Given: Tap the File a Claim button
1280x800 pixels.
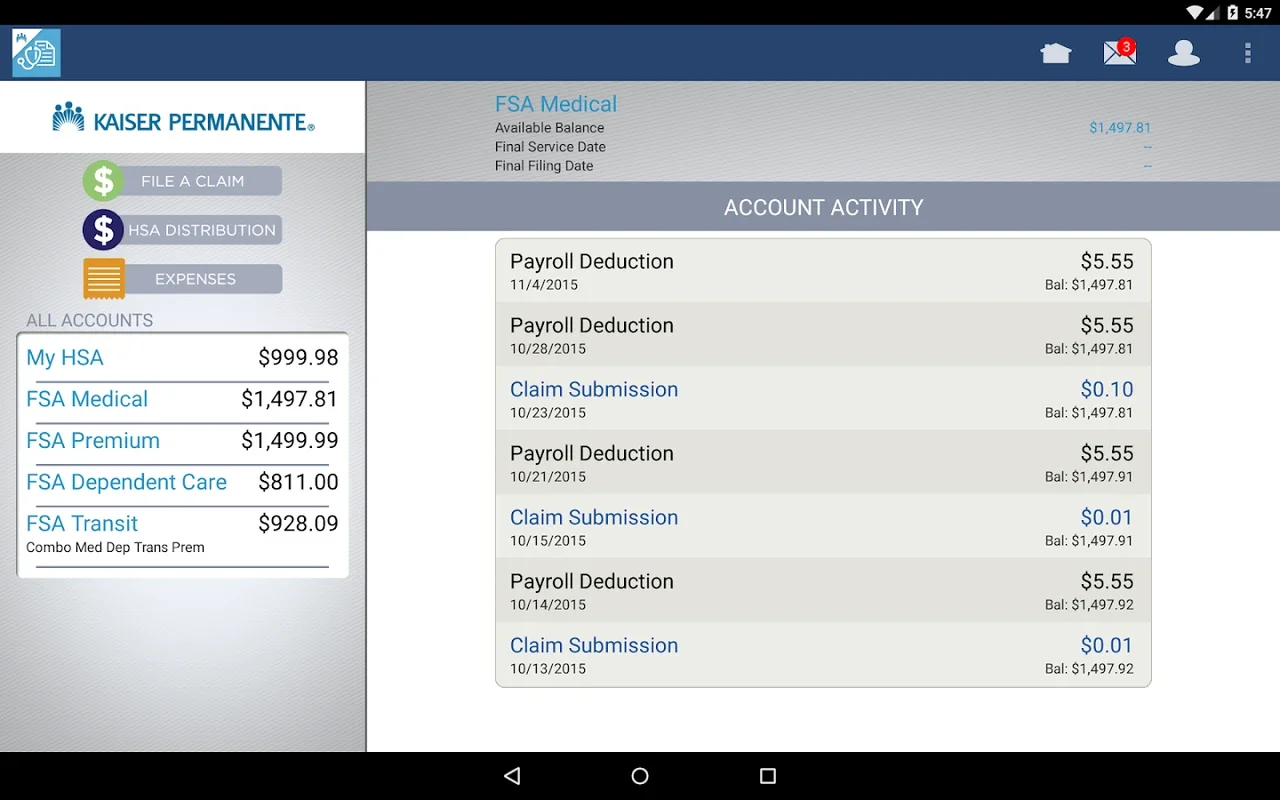Looking at the screenshot, I should pos(193,181).
